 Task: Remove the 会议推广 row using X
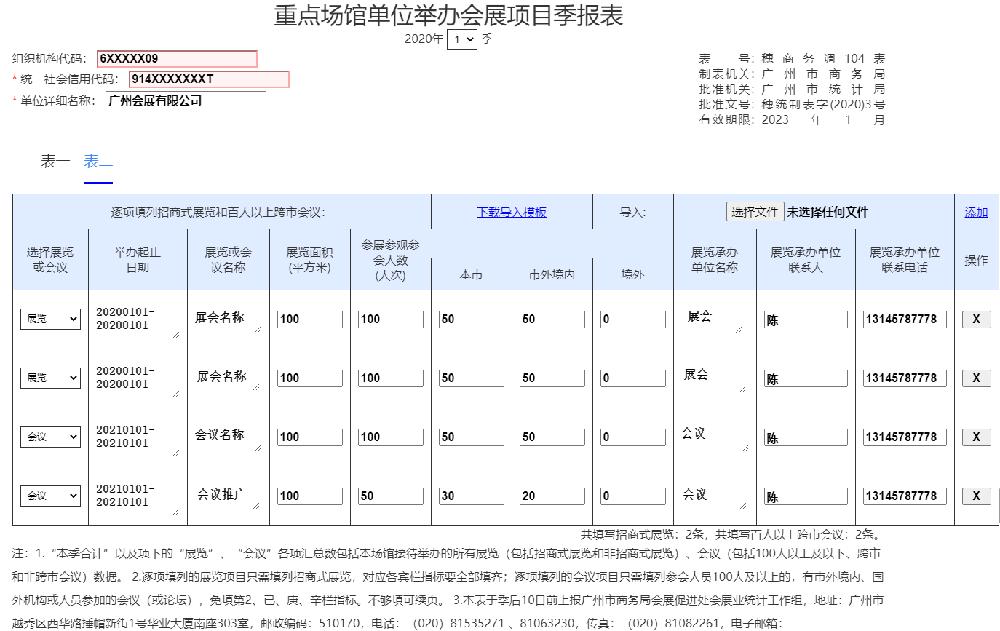(x=976, y=496)
